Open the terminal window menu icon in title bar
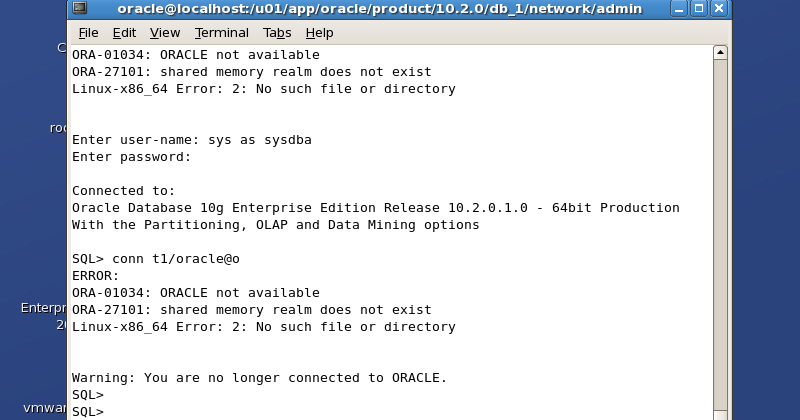This screenshot has width=800, height=420. 80,8
